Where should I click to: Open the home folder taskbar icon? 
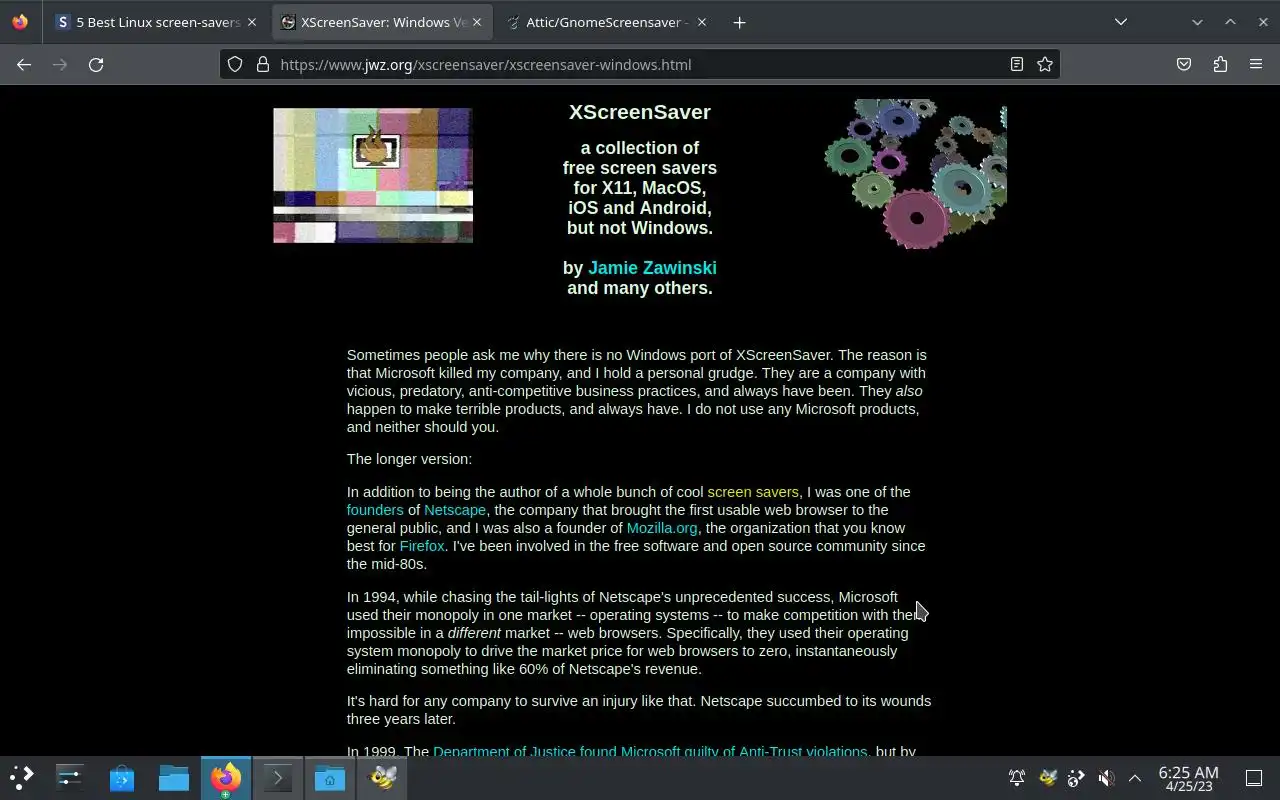[330, 777]
